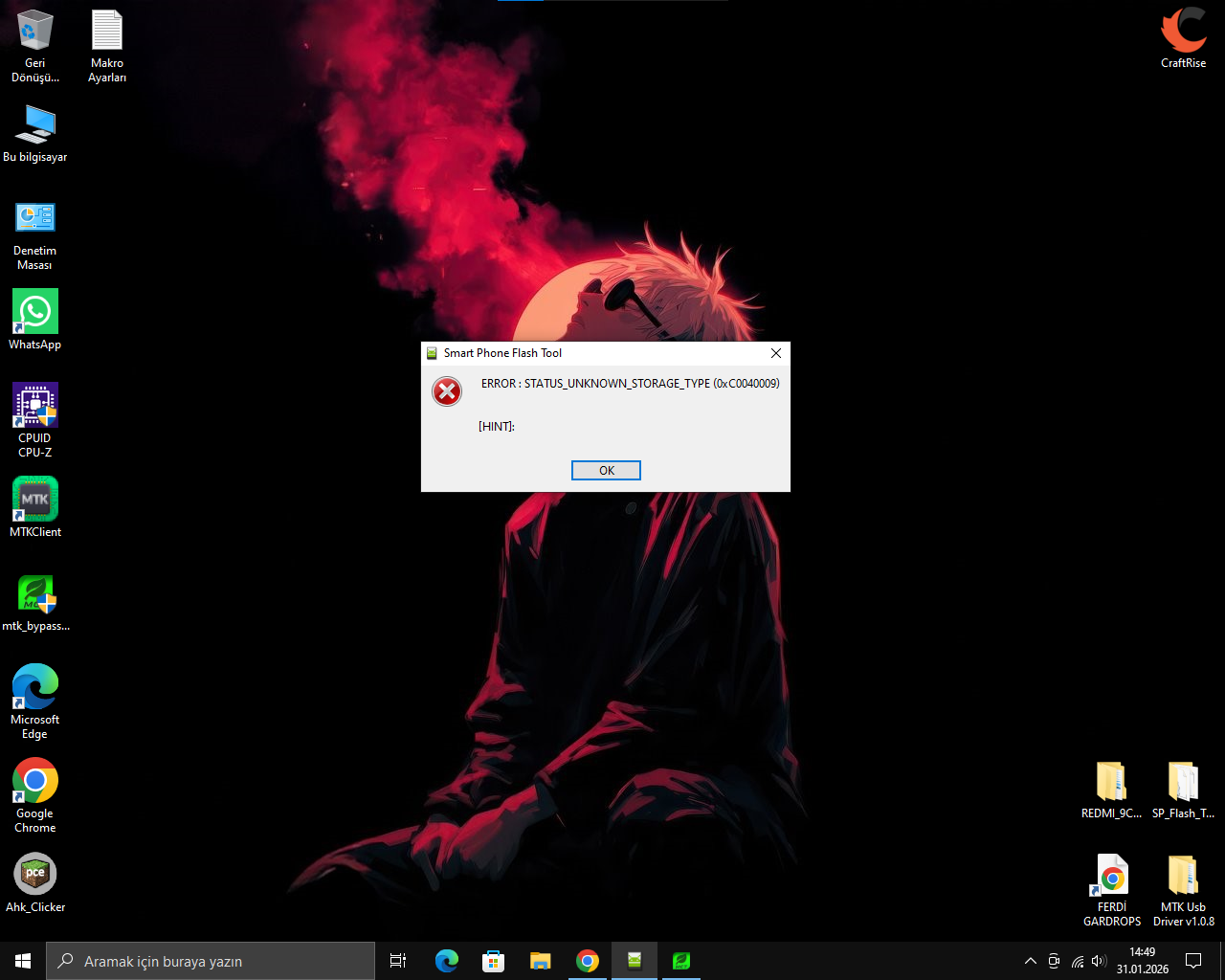Click the Smart Phone Flash Tool title text
Image resolution: width=1225 pixels, height=980 pixels.
point(502,353)
